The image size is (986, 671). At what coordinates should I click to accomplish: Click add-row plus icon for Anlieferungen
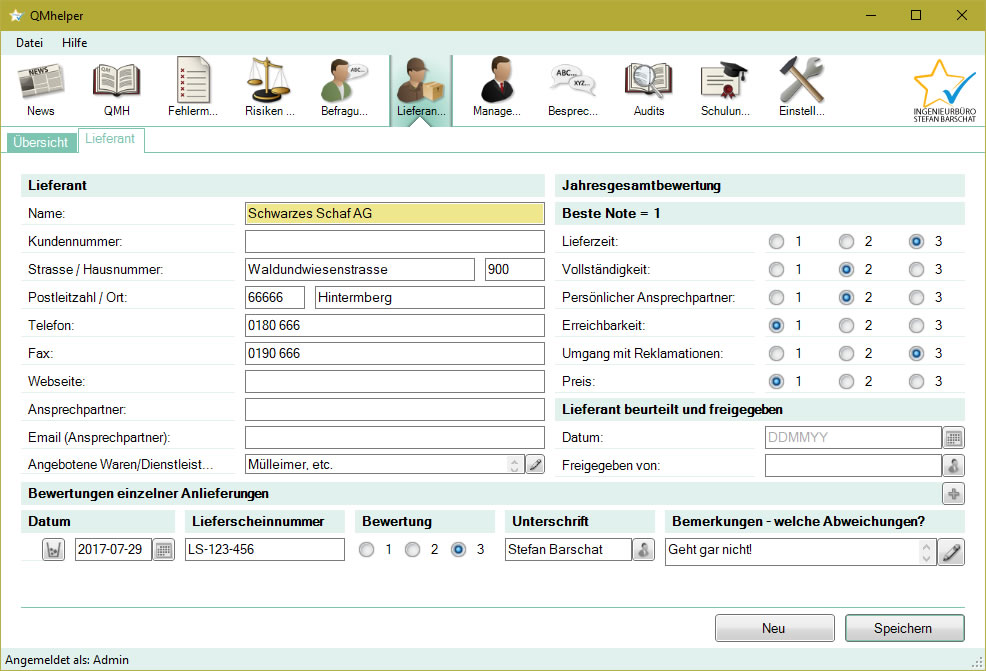click(x=953, y=494)
